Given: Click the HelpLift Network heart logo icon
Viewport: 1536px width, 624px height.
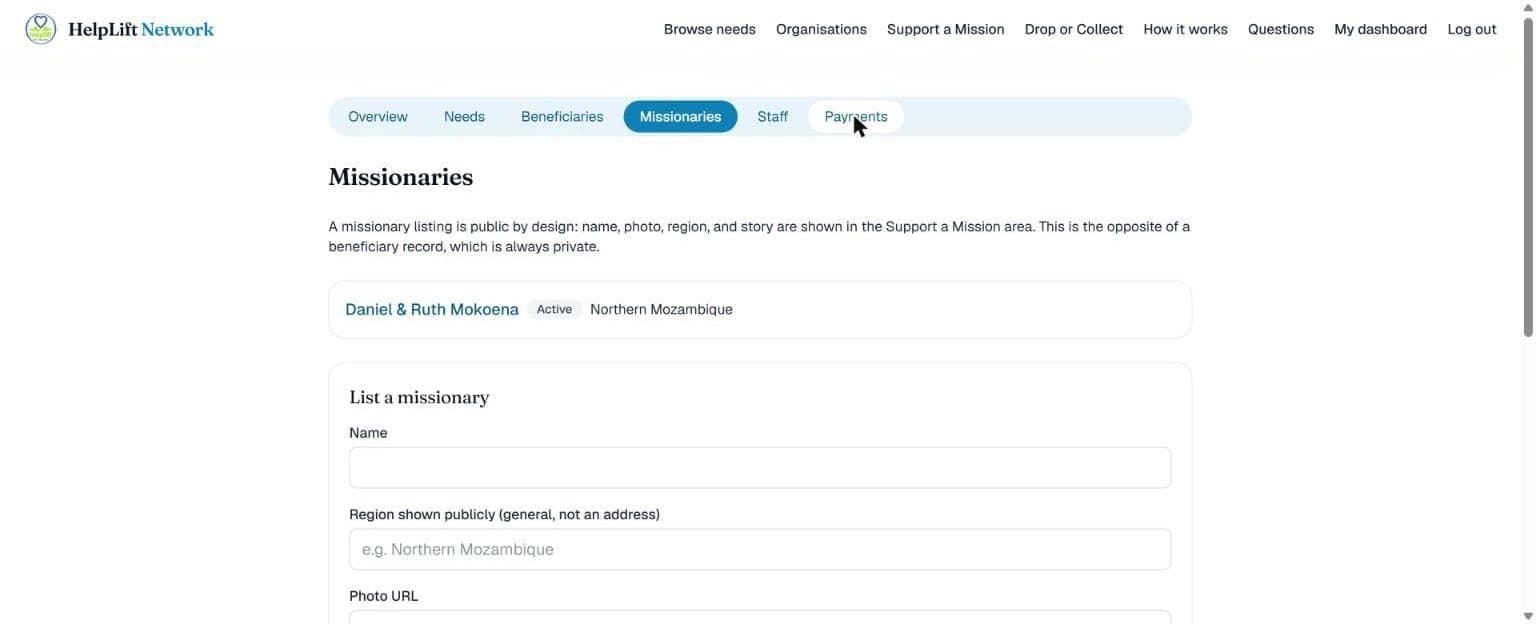Looking at the screenshot, I should click(x=41, y=29).
